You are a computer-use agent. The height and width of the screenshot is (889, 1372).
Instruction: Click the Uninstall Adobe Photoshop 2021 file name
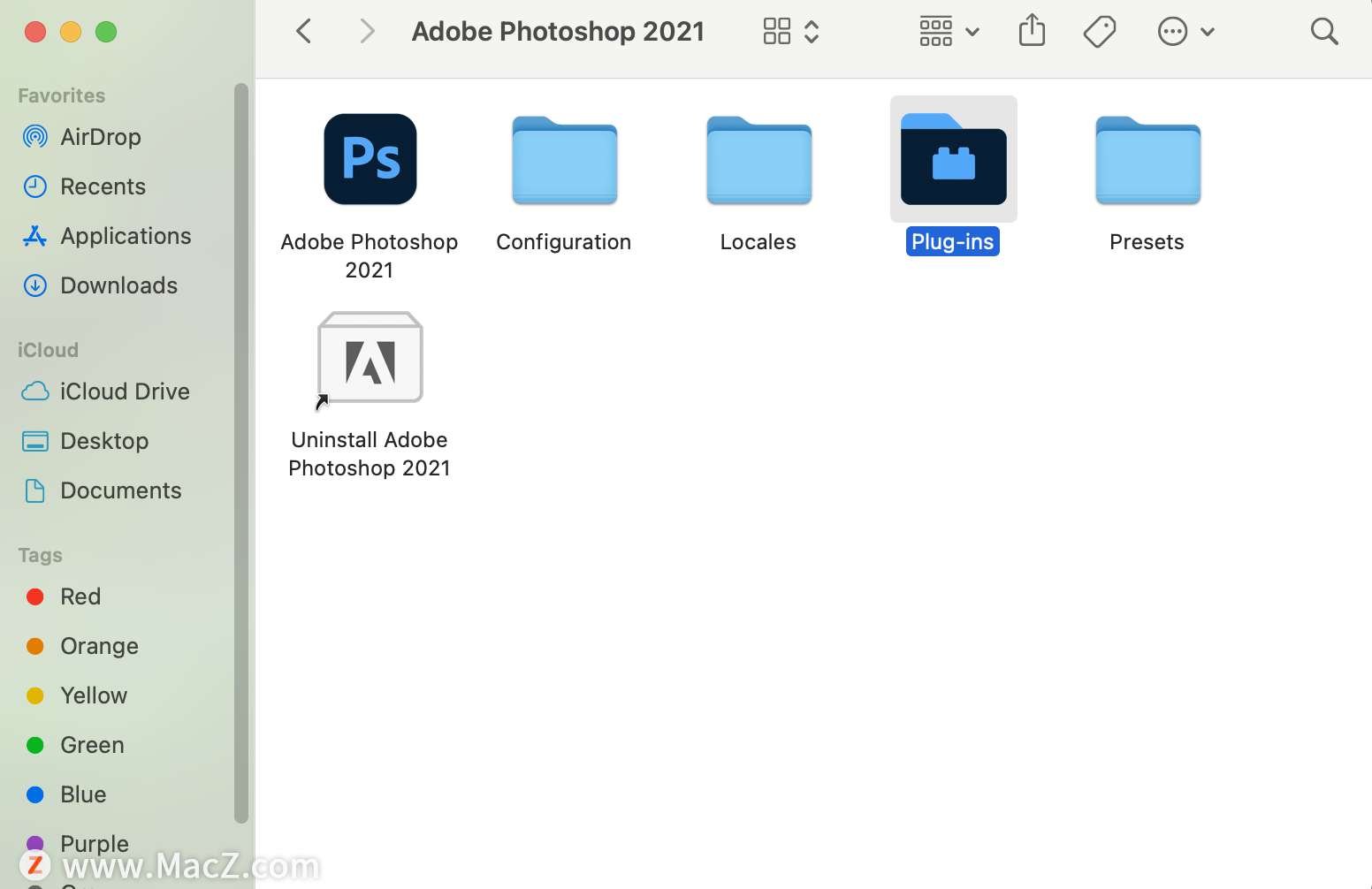370,454
